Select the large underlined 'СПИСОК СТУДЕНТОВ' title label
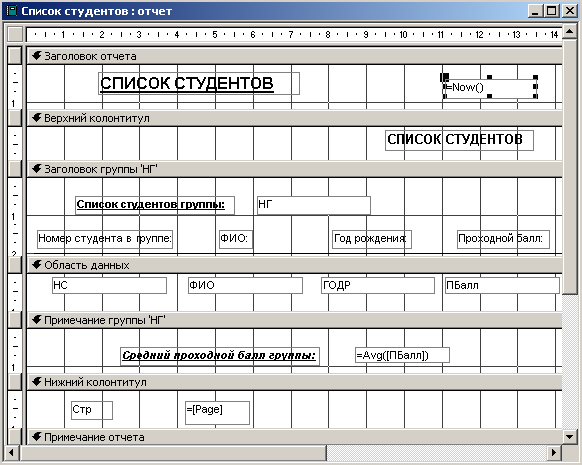Viewport: 582px width, 465px height. (199, 83)
